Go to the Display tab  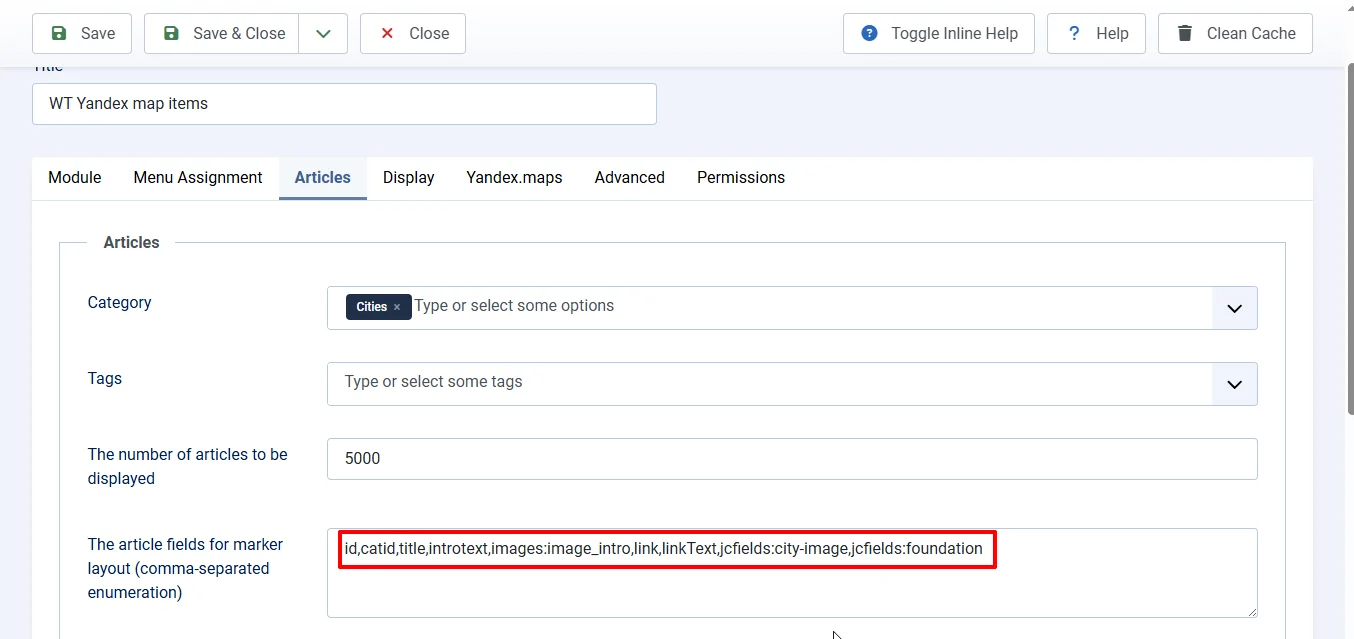(x=408, y=178)
